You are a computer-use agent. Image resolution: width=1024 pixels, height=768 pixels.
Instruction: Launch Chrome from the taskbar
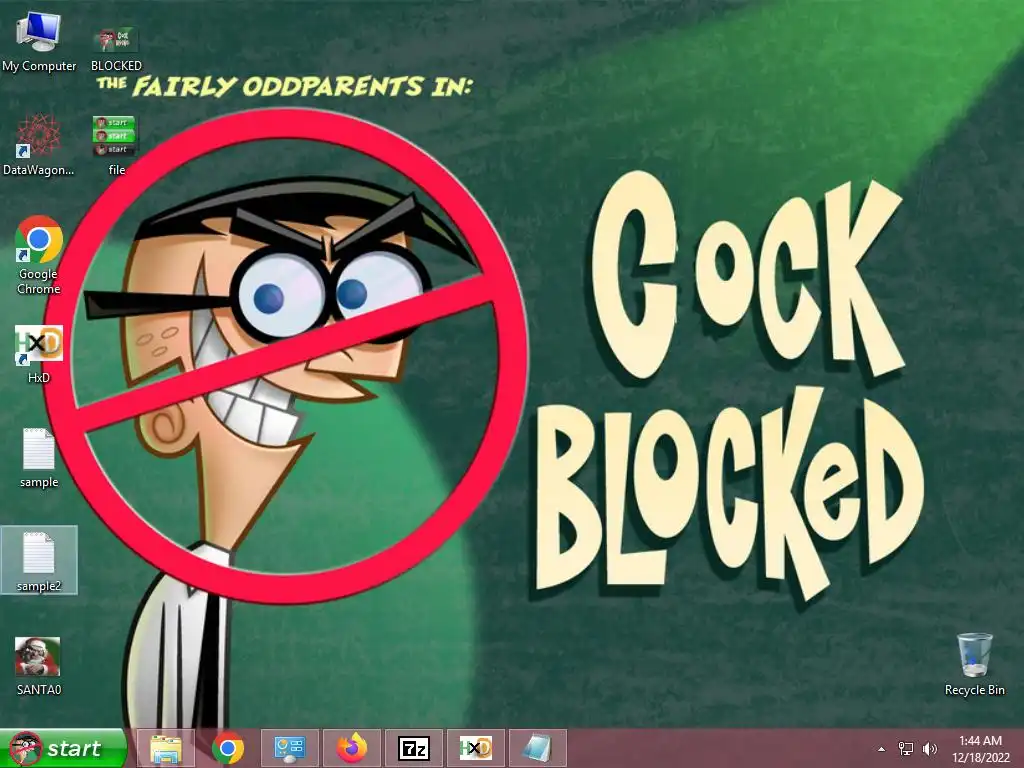coord(228,748)
